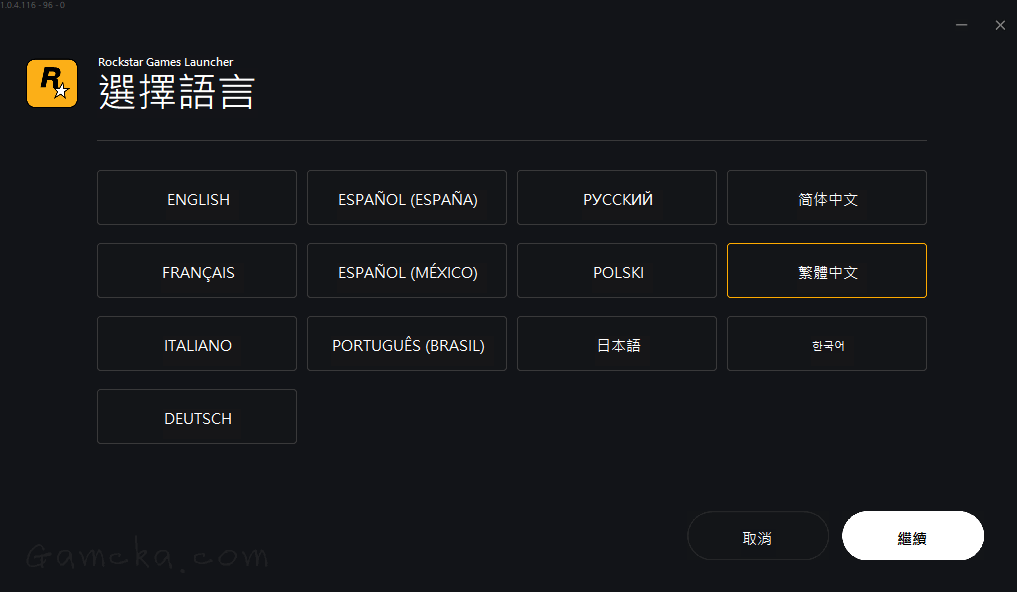Choose 日本語 language option
Image resolution: width=1017 pixels, height=592 pixels.
click(x=617, y=344)
